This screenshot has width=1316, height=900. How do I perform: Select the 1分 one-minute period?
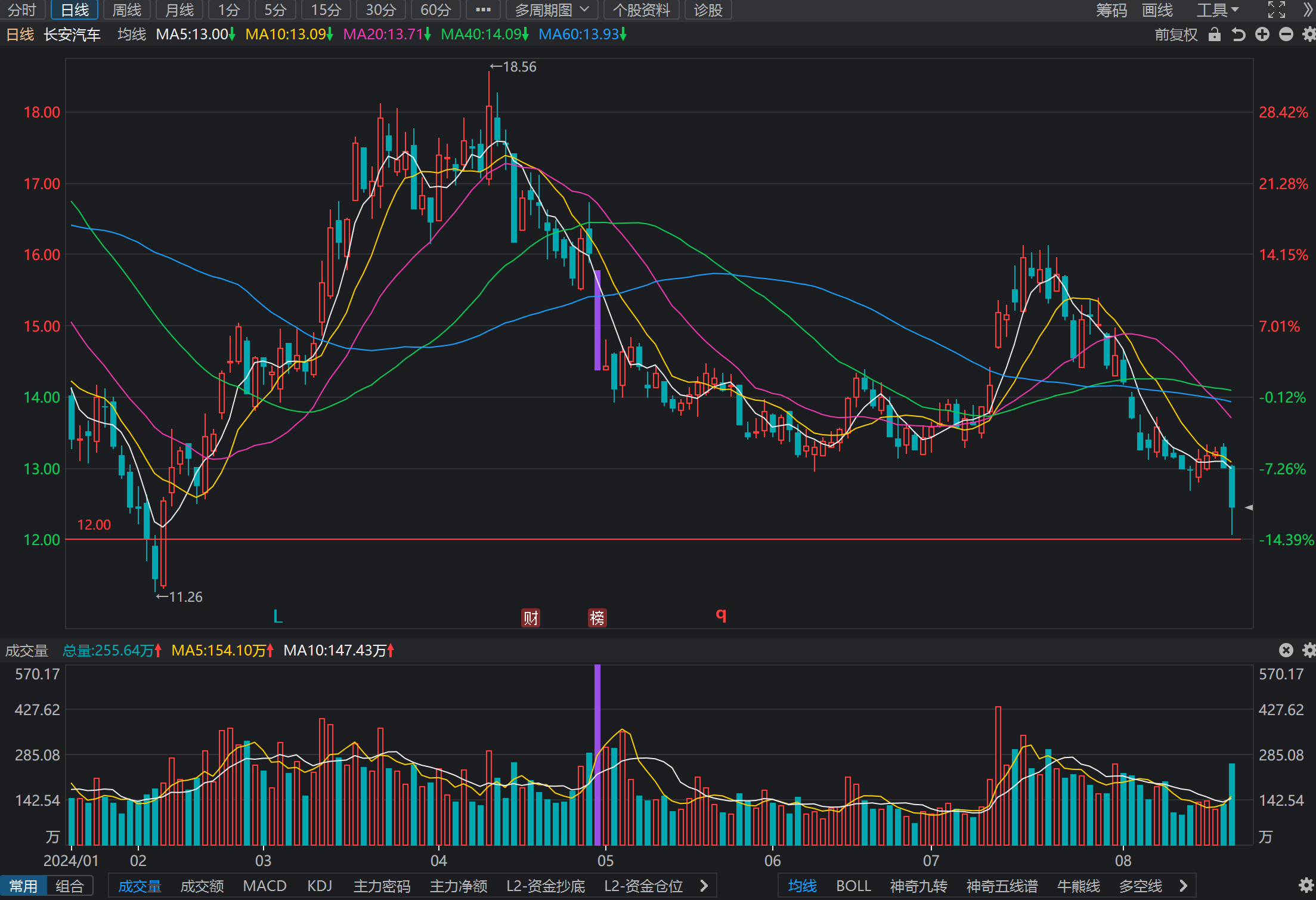tap(229, 10)
